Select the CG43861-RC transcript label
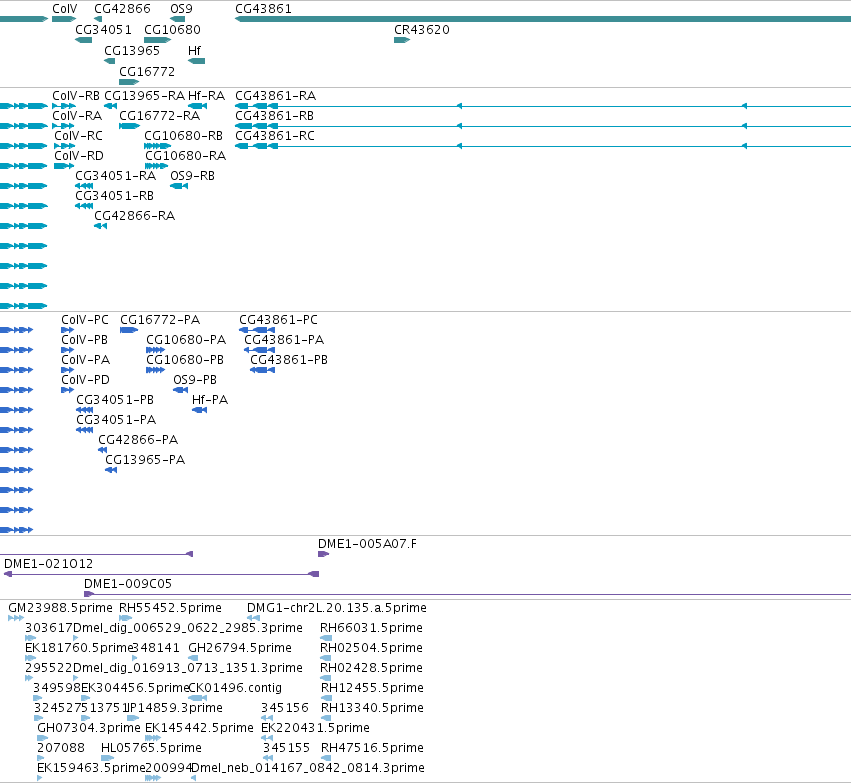The height and width of the screenshot is (783, 851). pyautogui.click(x=275, y=136)
